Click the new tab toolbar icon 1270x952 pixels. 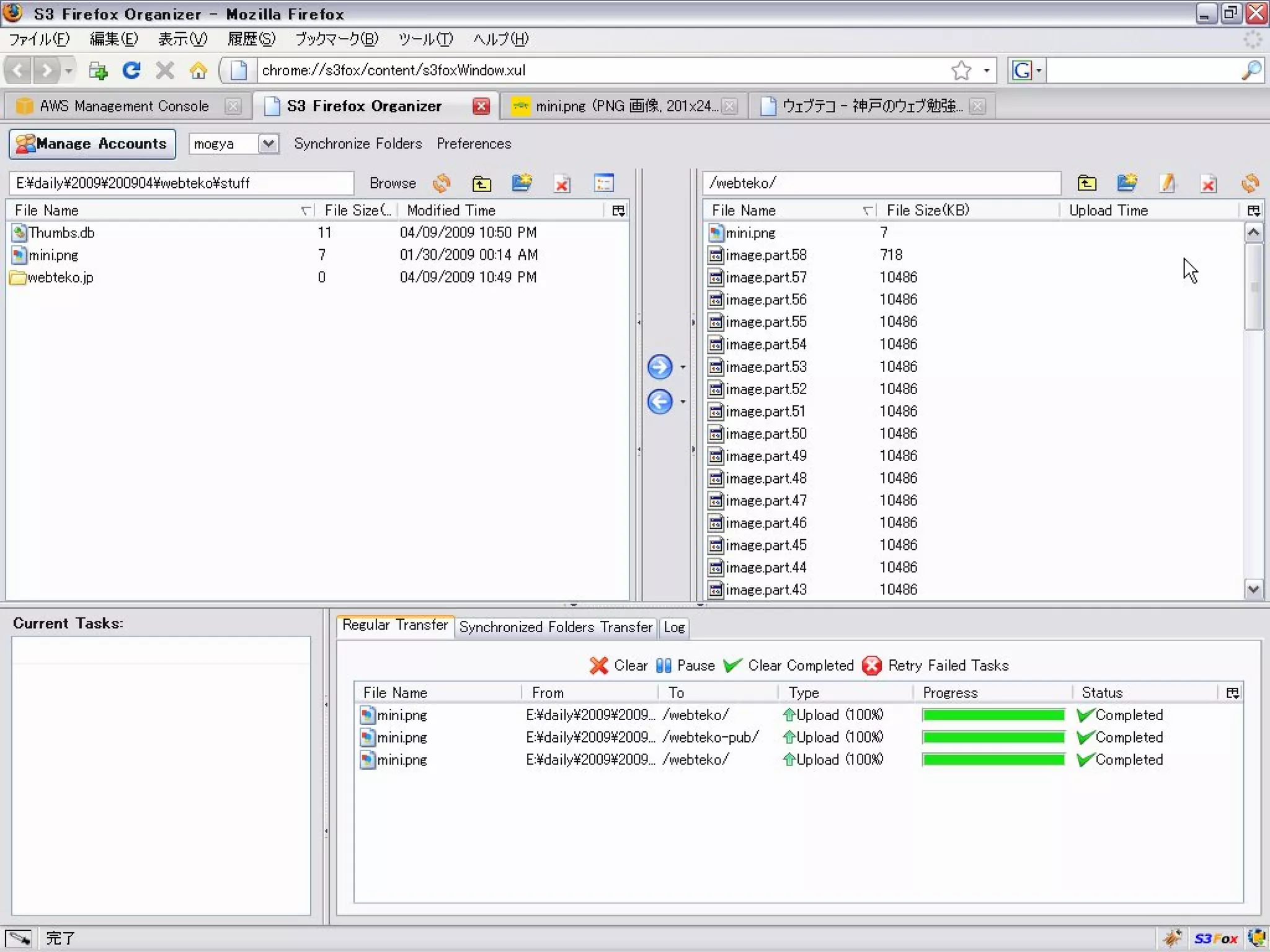tap(97, 71)
